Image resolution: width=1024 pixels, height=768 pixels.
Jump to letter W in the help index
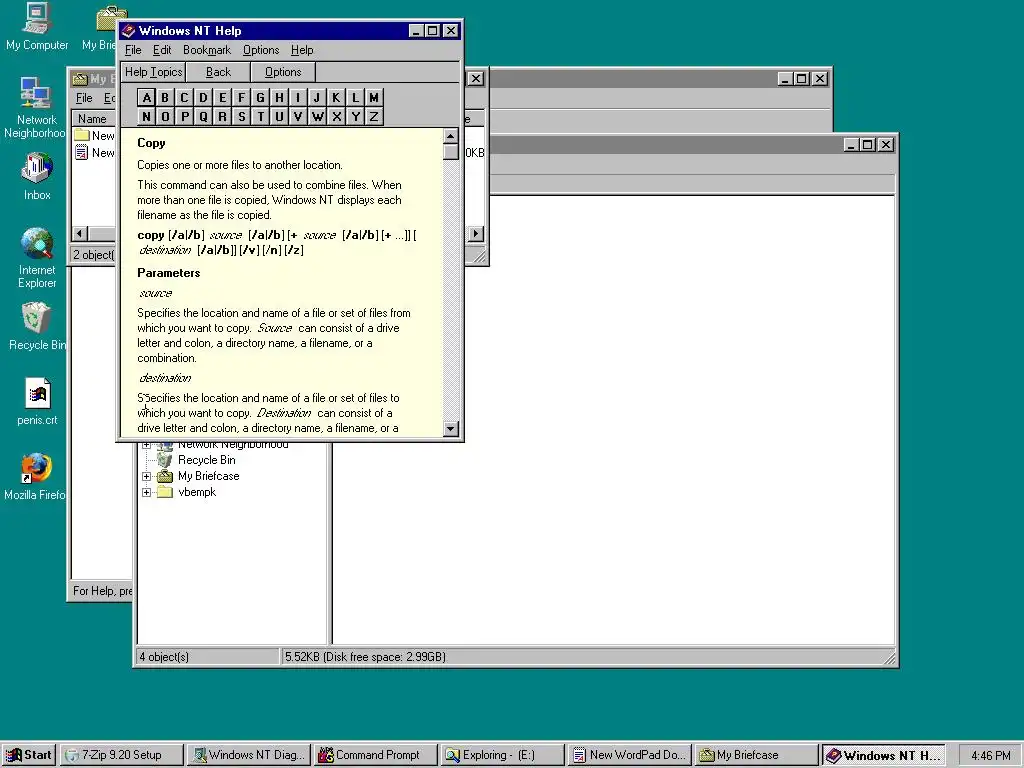tap(317, 116)
